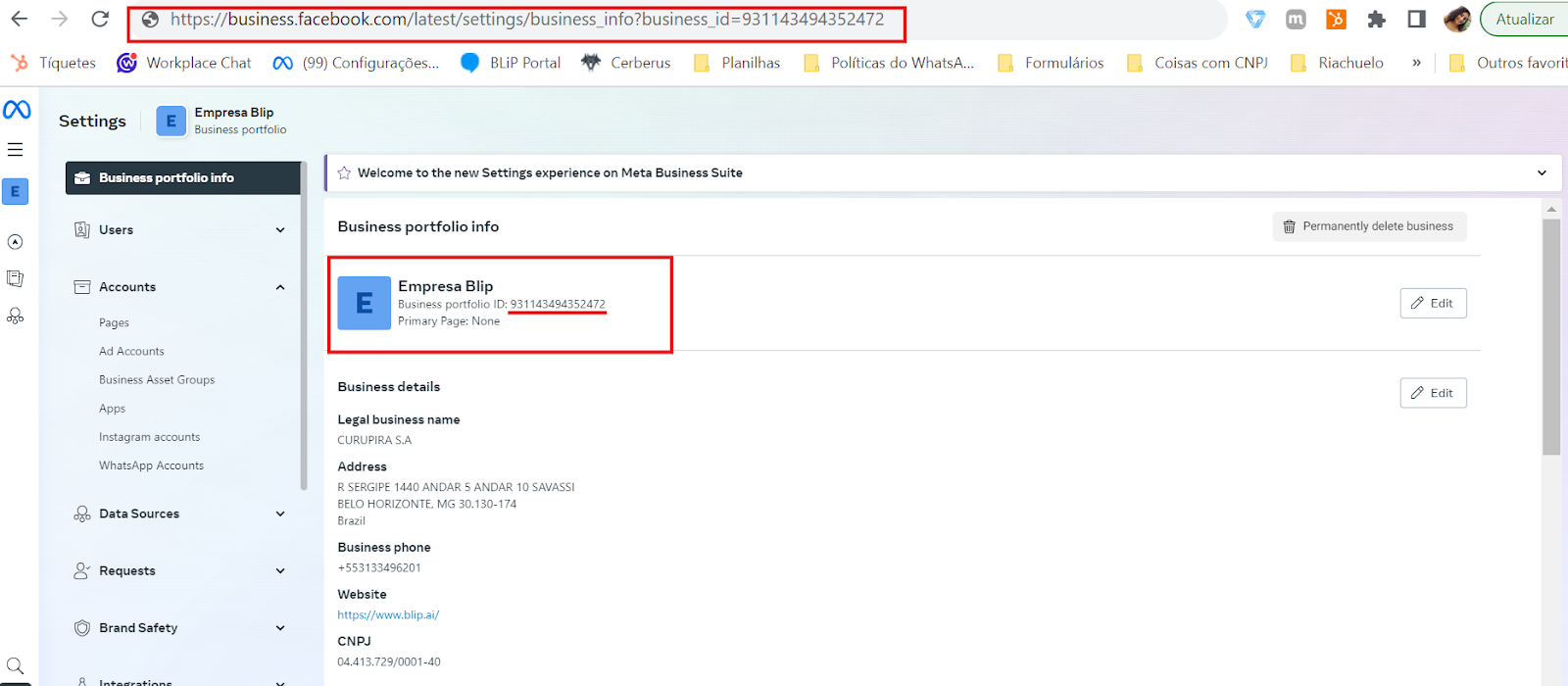
Task: Click the large E business logo thumbnail
Action: pyautogui.click(x=364, y=303)
